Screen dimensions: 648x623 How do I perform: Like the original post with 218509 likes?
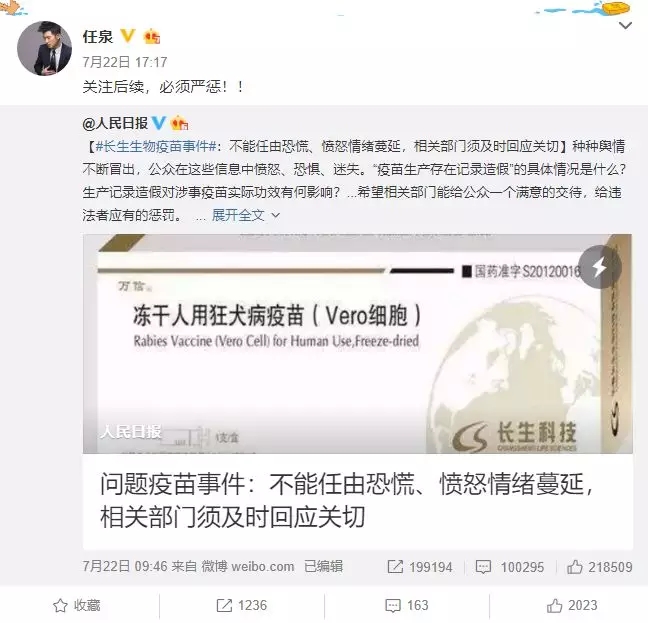pos(599,566)
